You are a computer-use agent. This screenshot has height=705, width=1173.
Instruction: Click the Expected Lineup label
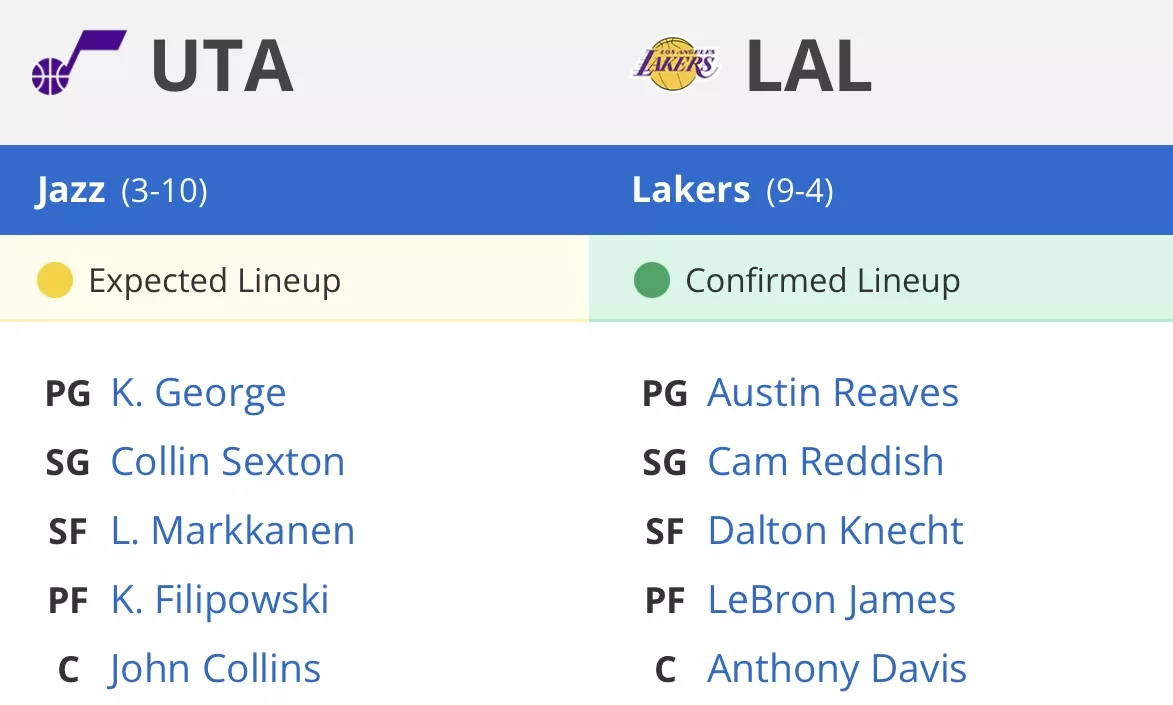coord(215,281)
